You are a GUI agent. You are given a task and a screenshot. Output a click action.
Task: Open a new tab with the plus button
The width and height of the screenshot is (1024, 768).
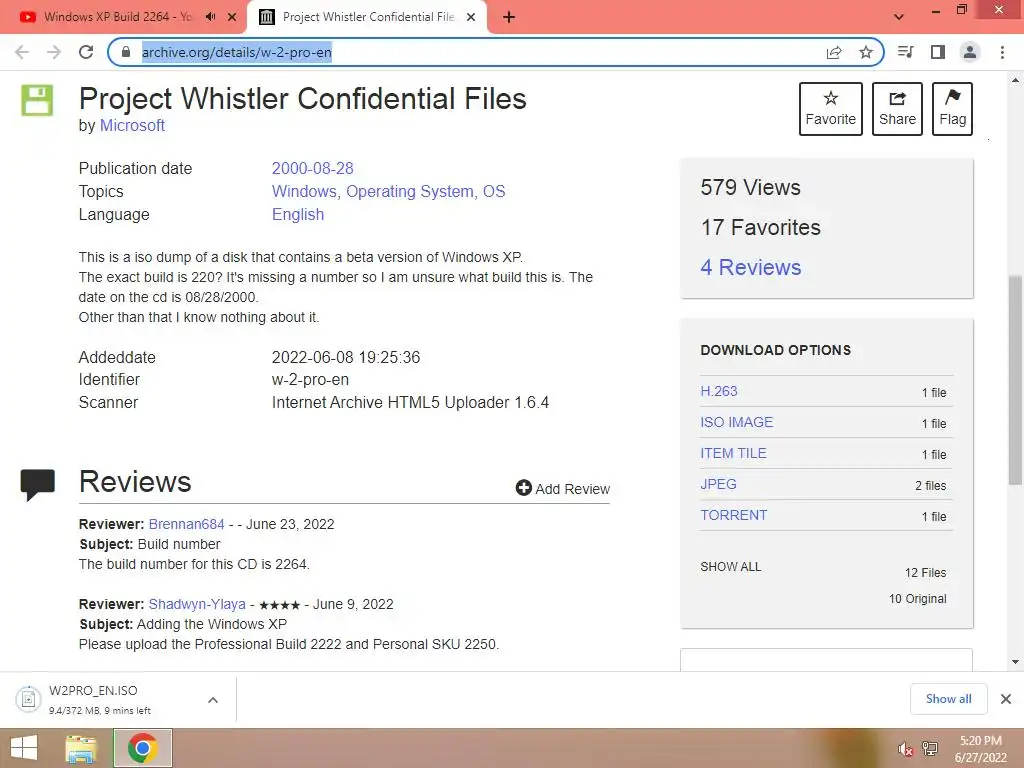[x=509, y=17]
